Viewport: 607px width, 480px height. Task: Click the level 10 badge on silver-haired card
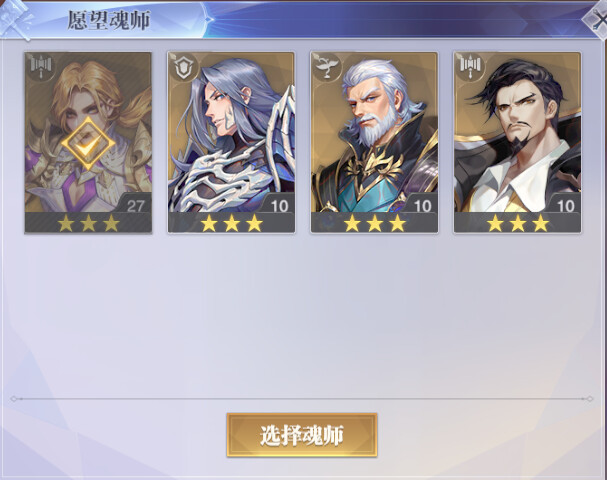pyautogui.click(x=278, y=205)
